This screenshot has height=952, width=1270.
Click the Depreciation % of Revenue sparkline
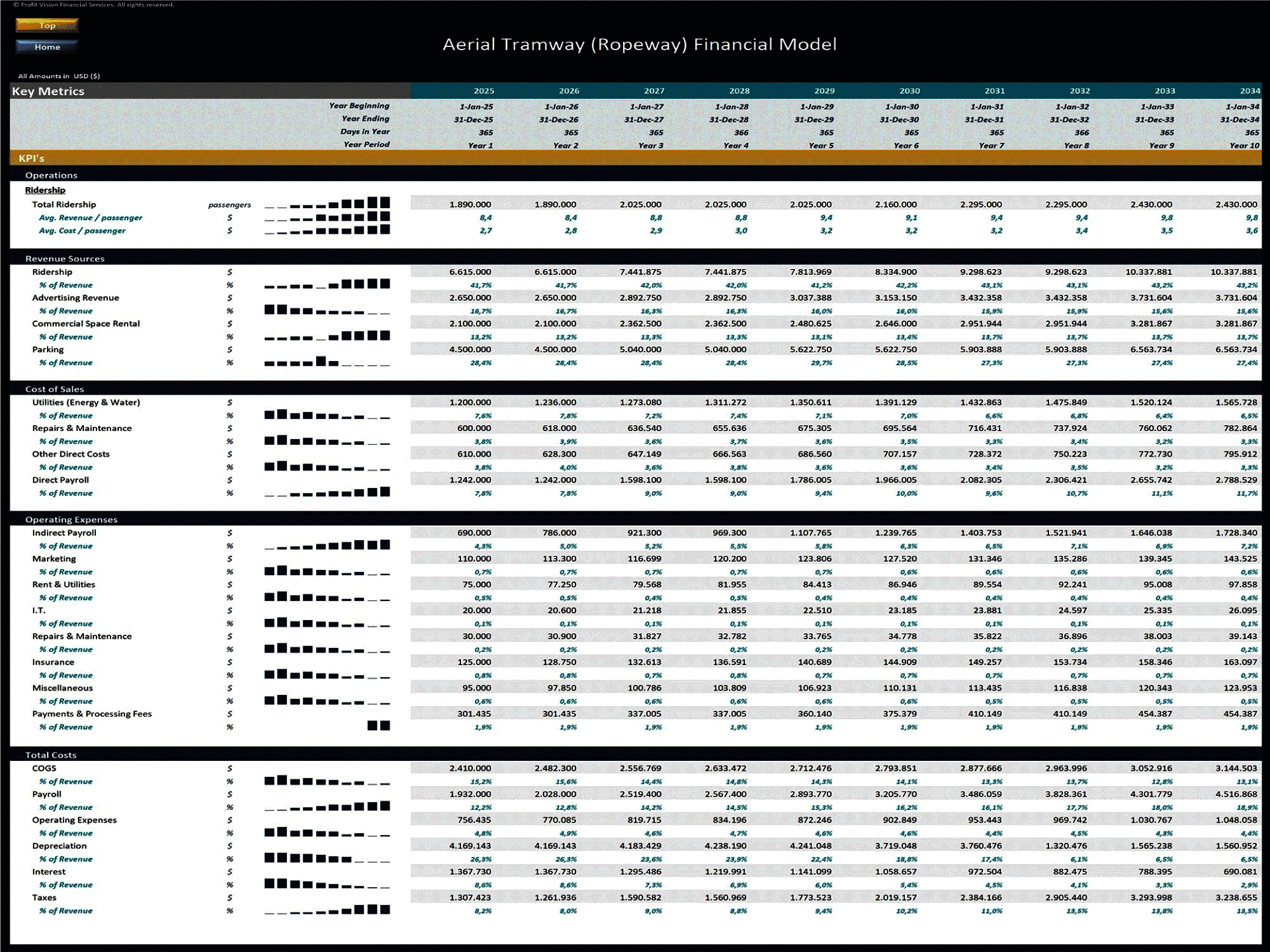coord(327,858)
